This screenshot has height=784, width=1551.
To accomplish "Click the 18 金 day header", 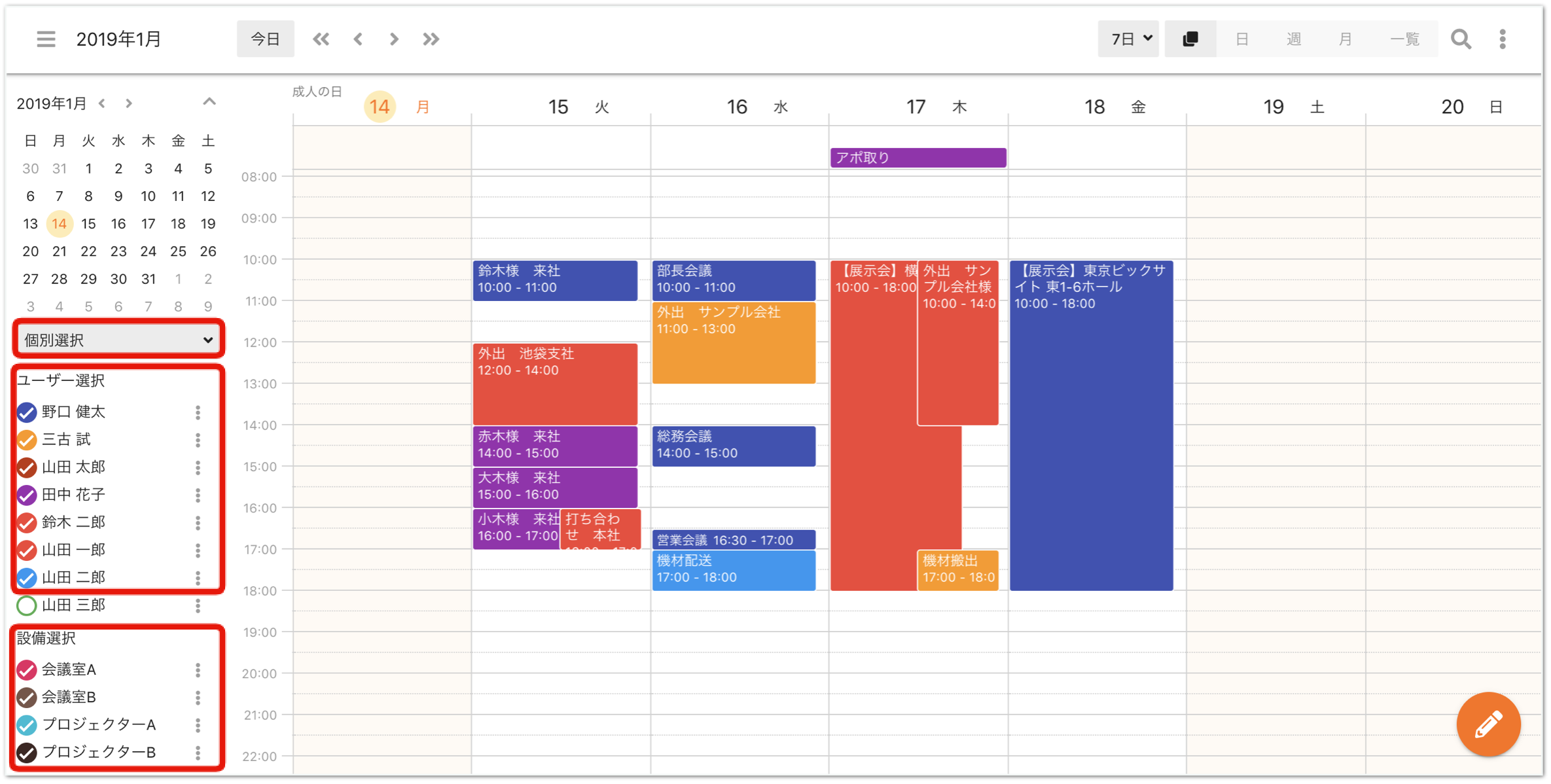I will click(x=1114, y=107).
